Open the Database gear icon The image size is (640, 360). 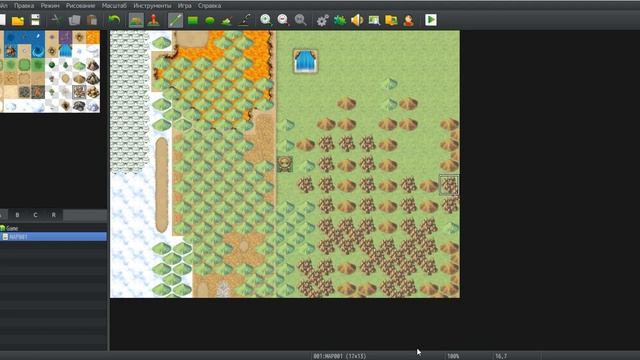tap(322, 20)
